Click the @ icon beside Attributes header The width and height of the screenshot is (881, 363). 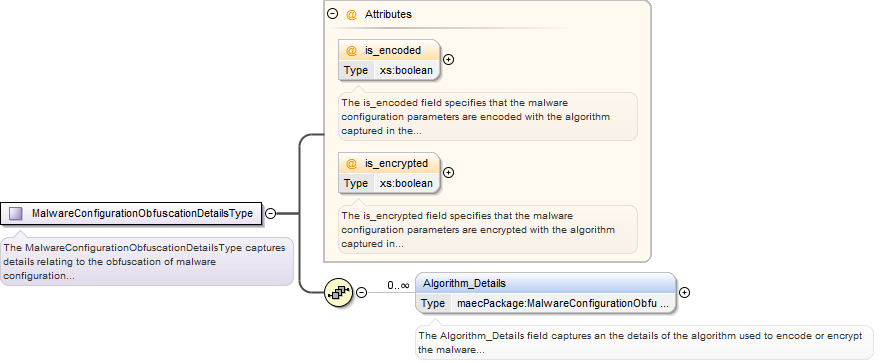tap(351, 15)
